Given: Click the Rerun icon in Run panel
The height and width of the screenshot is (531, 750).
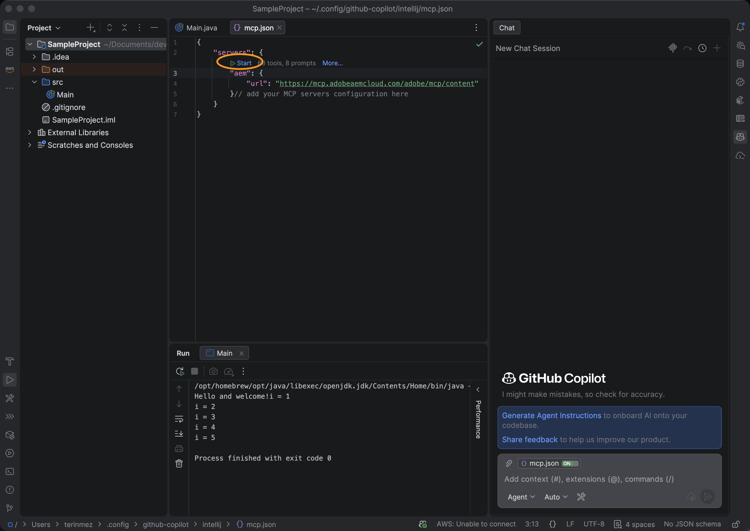Looking at the screenshot, I should pyautogui.click(x=180, y=371).
